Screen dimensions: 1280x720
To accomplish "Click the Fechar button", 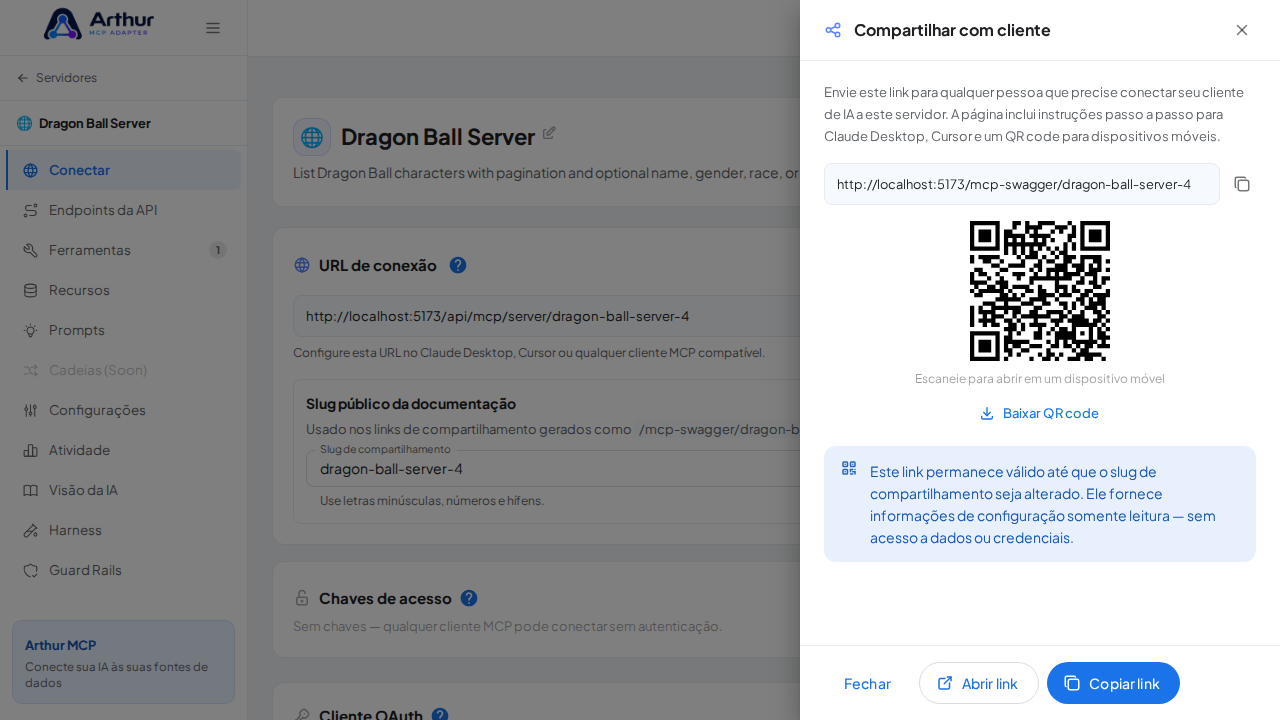I will pyautogui.click(x=867, y=683).
